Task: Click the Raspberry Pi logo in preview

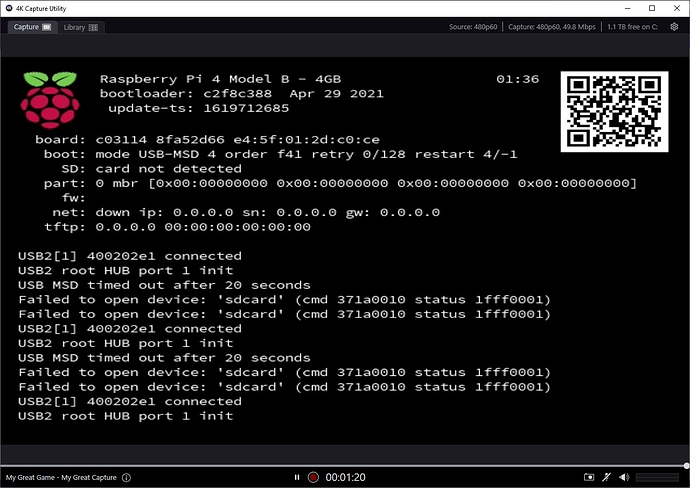Action: pos(50,100)
